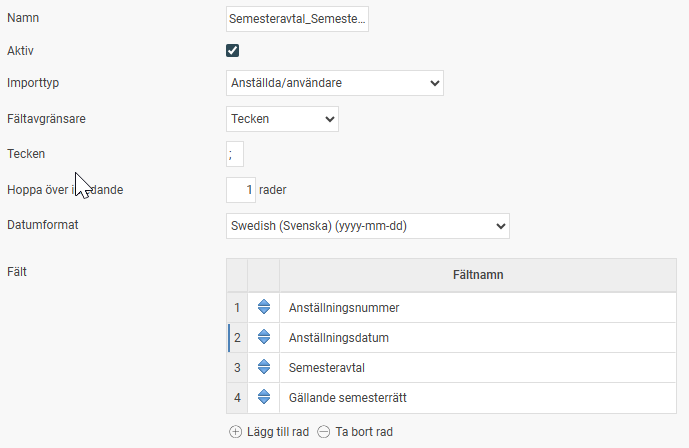This screenshot has height=448, width=689.
Task: Click reorder arrows for Gällande semesterrätt row
Action: click(x=264, y=397)
